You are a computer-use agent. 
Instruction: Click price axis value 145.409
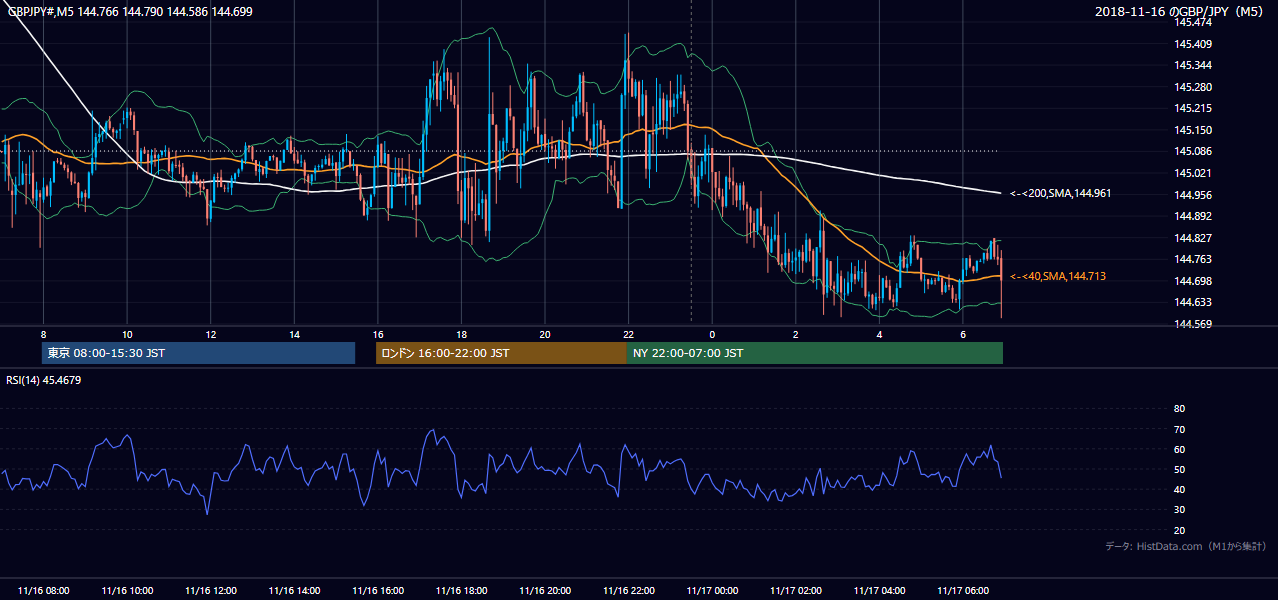point(1193,44)
